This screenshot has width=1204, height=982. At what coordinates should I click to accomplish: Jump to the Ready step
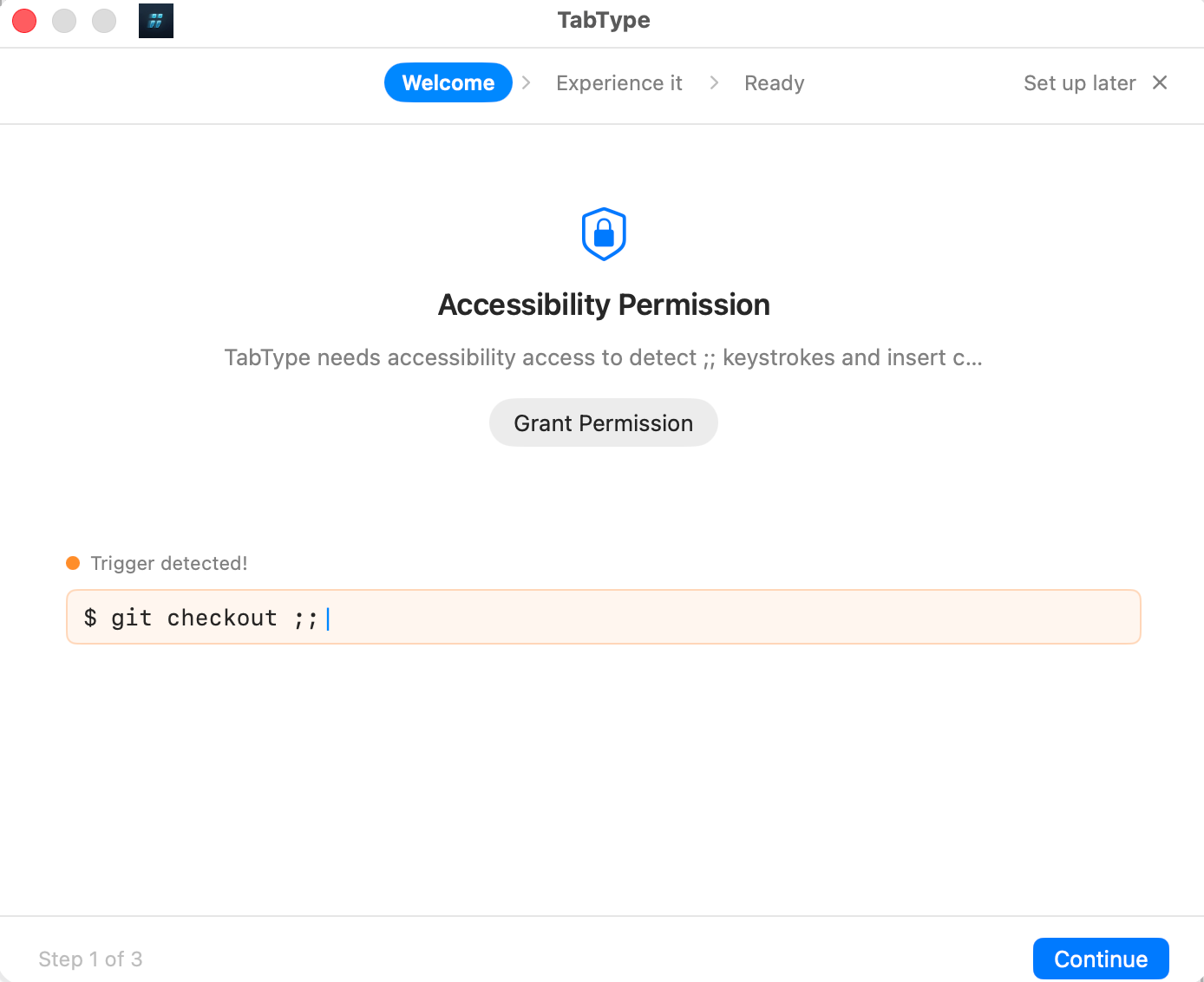coord(774,82)
